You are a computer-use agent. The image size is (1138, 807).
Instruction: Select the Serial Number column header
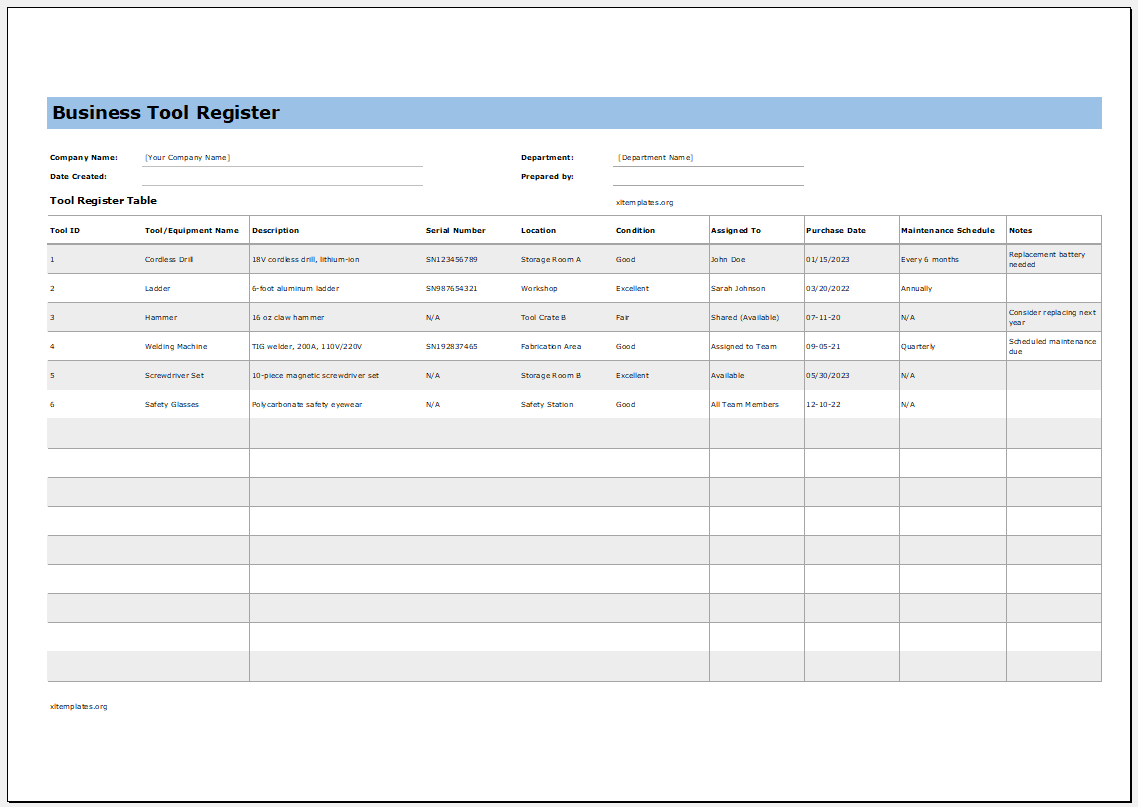455,230
